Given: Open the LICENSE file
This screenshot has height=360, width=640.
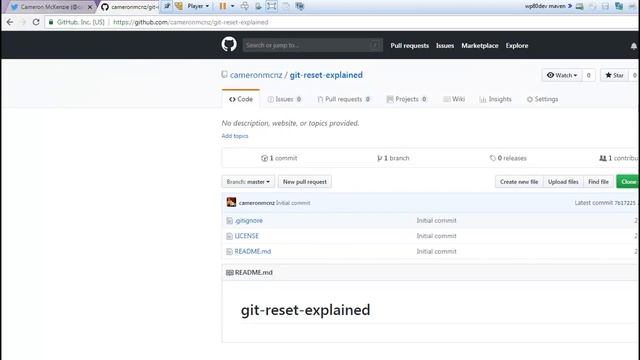Looking at the screenshot, I should pyautogui.click(x=247, y=236).
